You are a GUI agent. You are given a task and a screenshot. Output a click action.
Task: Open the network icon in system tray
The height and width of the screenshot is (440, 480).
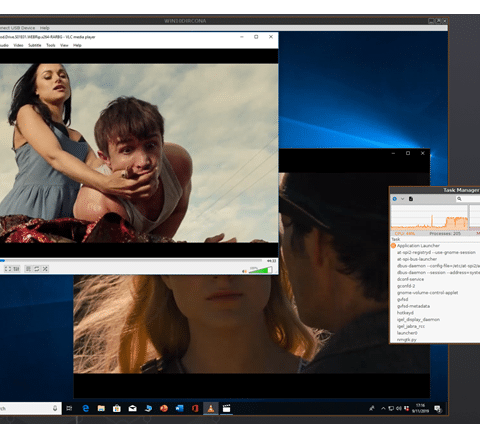[391, 408]
